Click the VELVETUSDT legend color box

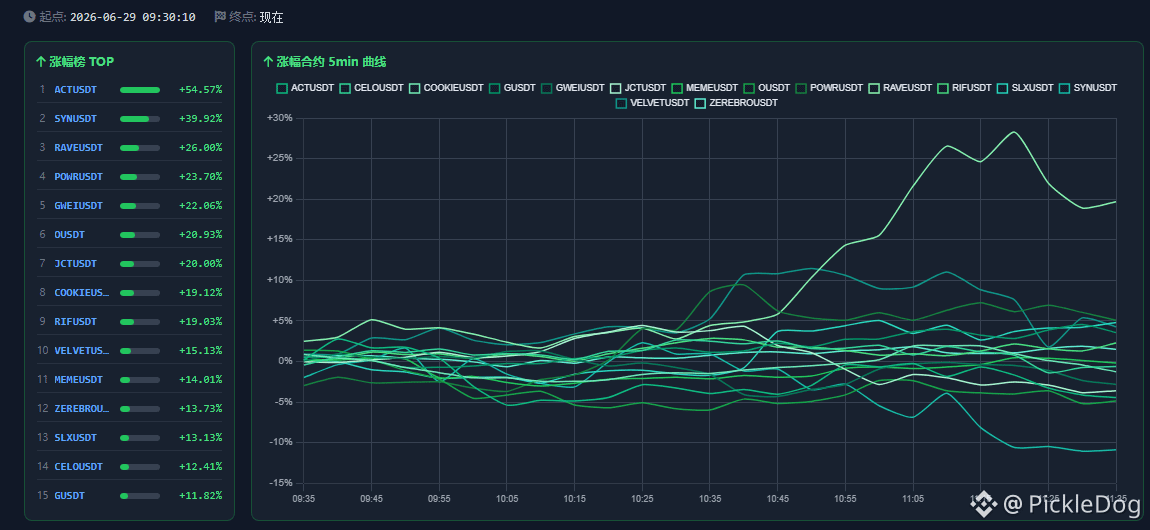(x=621, y=103)
